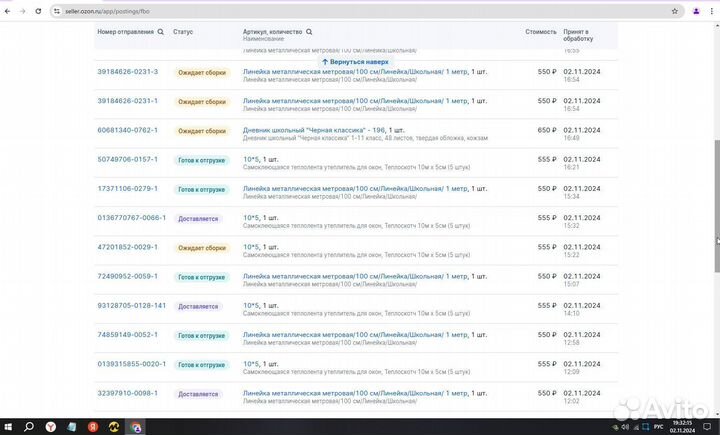Click search icon next to Номер отправления

click(160, 32)
